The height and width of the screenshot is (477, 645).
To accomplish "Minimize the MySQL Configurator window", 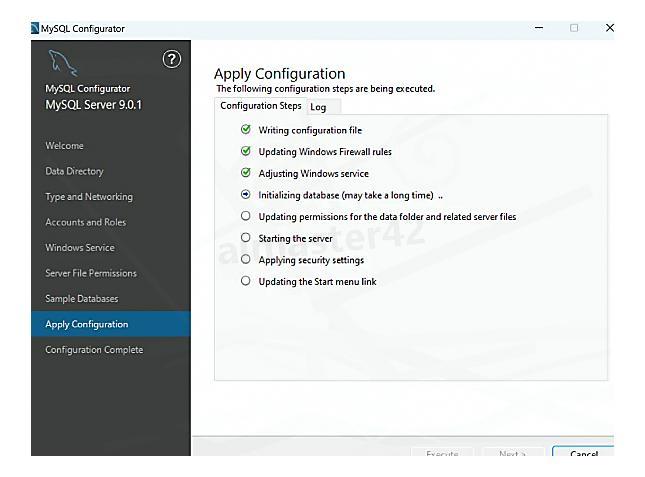I will [540, 28].
